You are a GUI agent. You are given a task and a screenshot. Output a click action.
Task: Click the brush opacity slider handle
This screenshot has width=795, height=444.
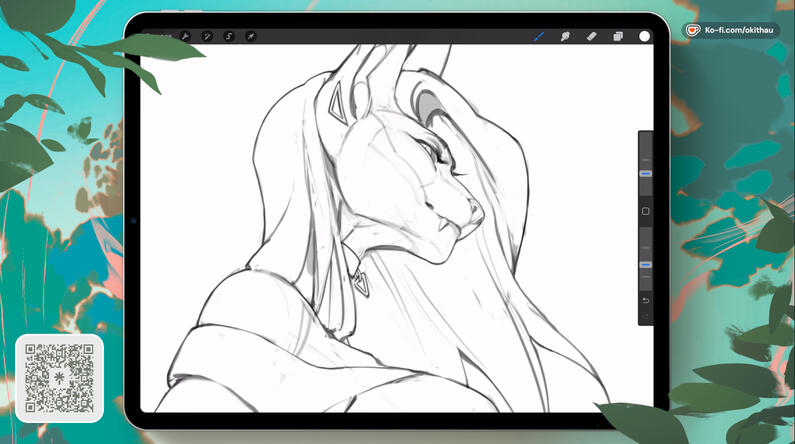(x=645, y=265)
